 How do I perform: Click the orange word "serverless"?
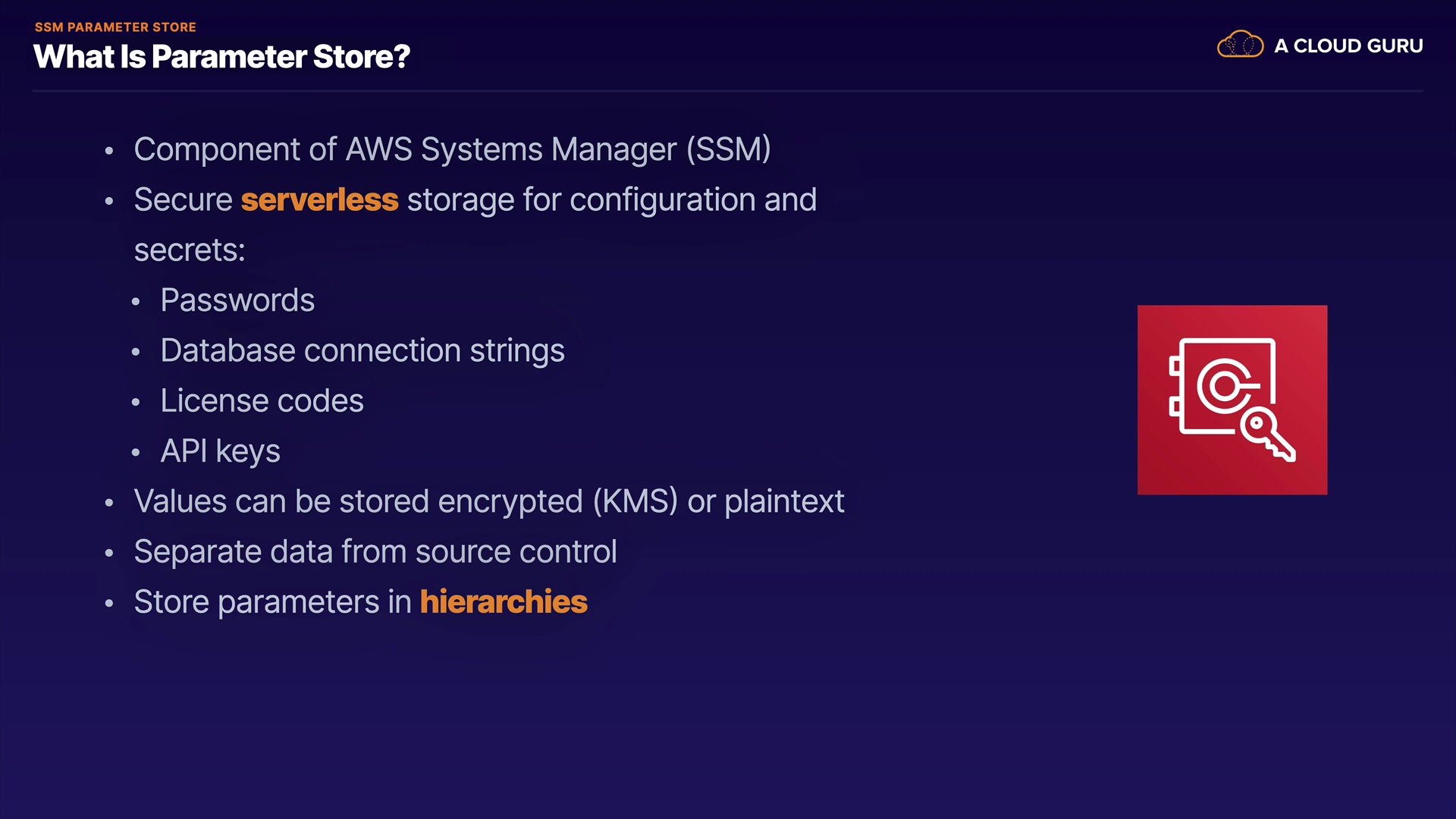coord(319,200)
